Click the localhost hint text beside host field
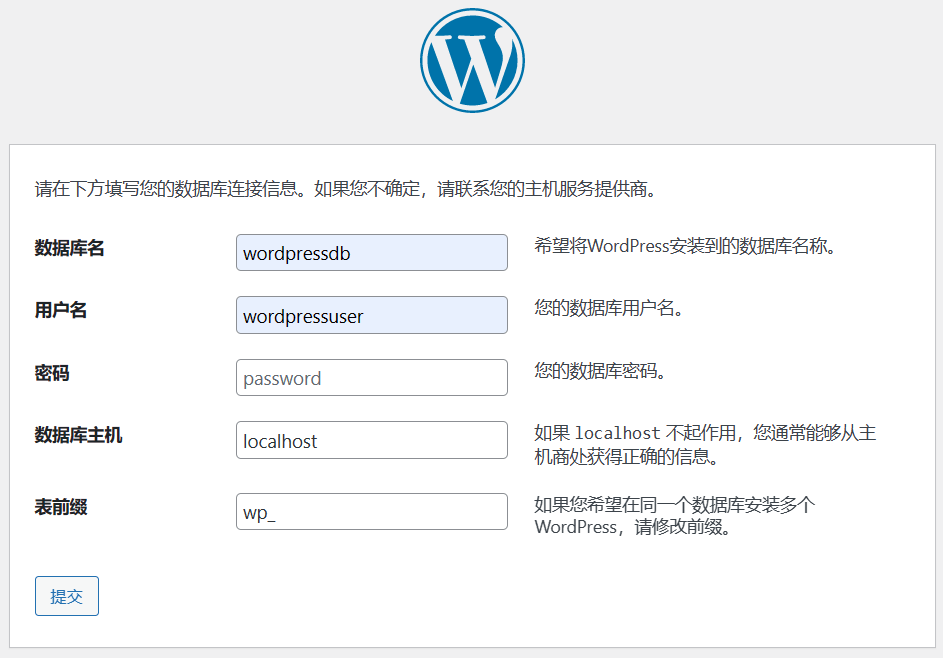Viewport: 943px width, 658px height. pyautogui.click(x=705, y=445)
